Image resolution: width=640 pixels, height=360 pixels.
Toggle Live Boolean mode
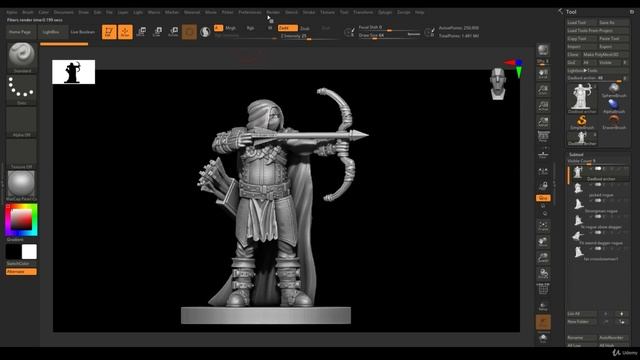click(82, 32)
